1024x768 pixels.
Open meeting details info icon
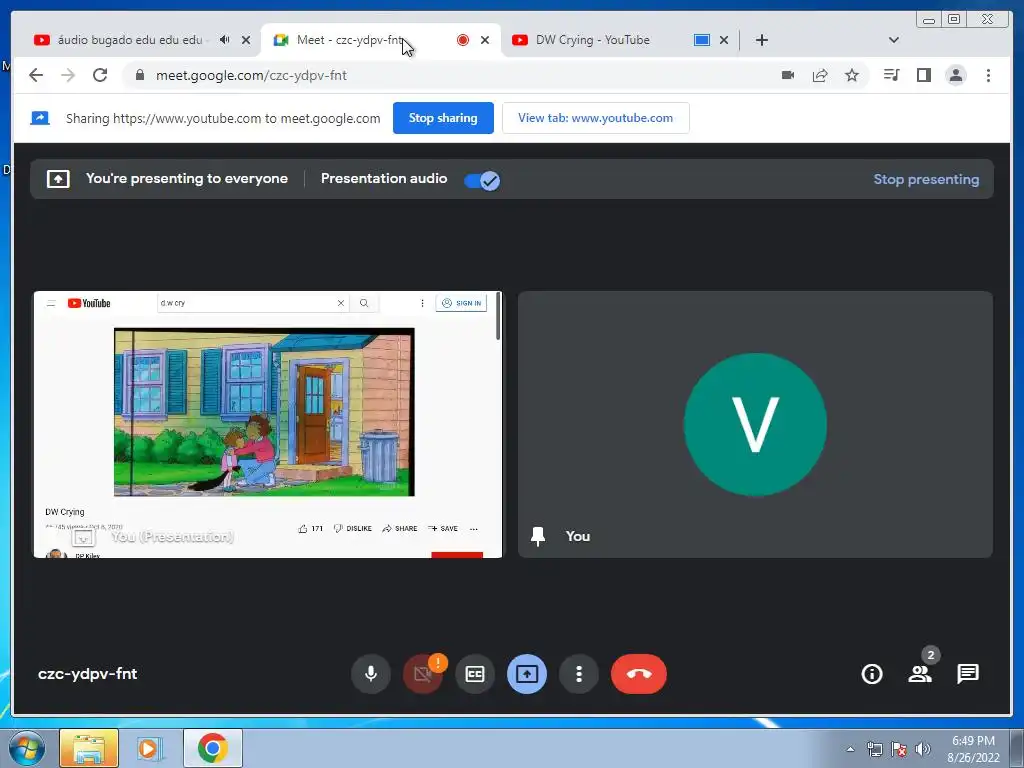pos(872,673)
